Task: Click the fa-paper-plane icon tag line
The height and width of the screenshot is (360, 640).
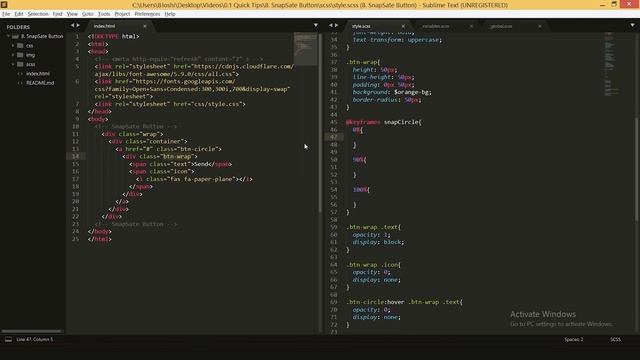Action: coord(194,179)
